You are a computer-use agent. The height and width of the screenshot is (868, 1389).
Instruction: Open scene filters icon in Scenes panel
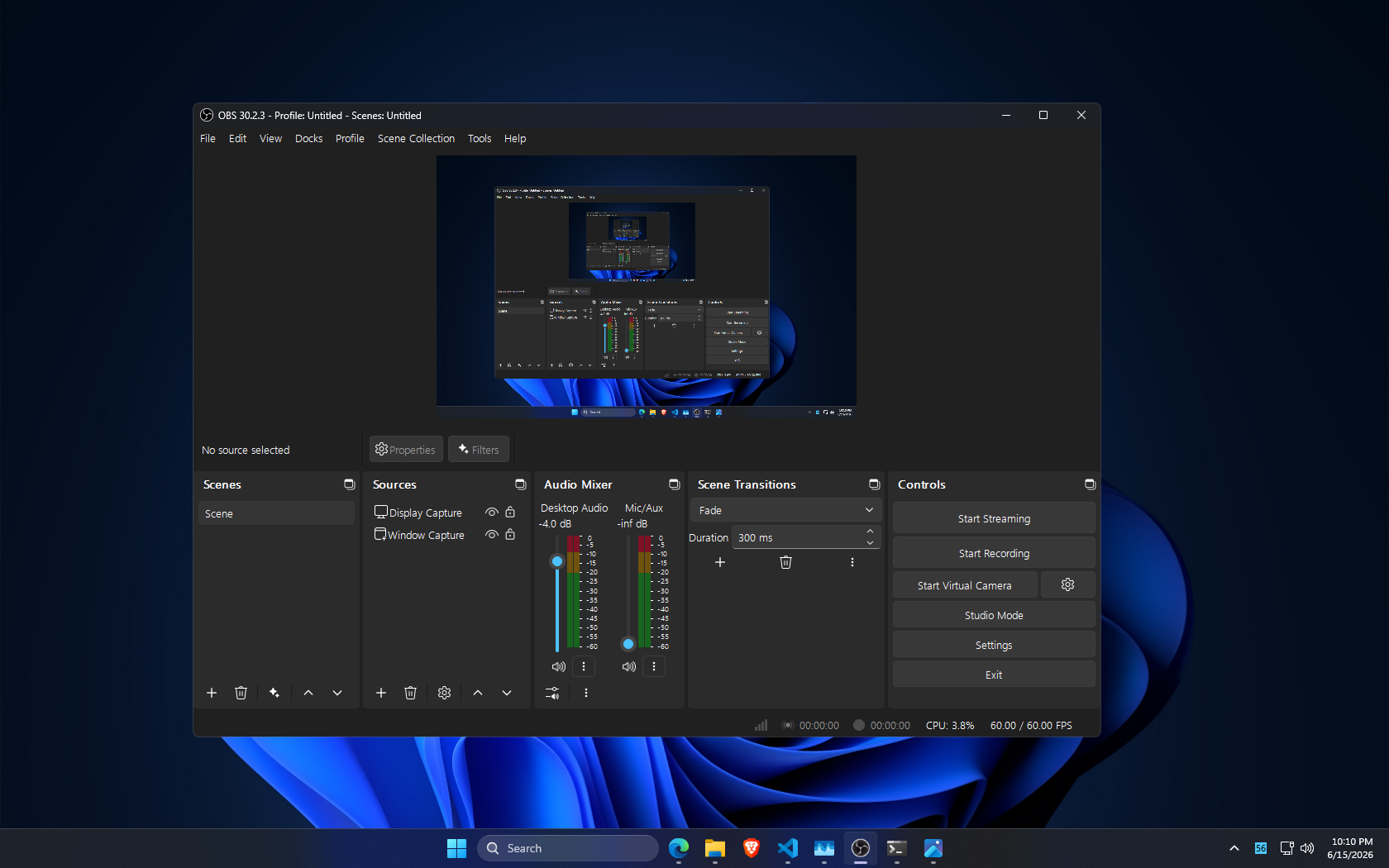pyautogui.click(x=274, y=693)
